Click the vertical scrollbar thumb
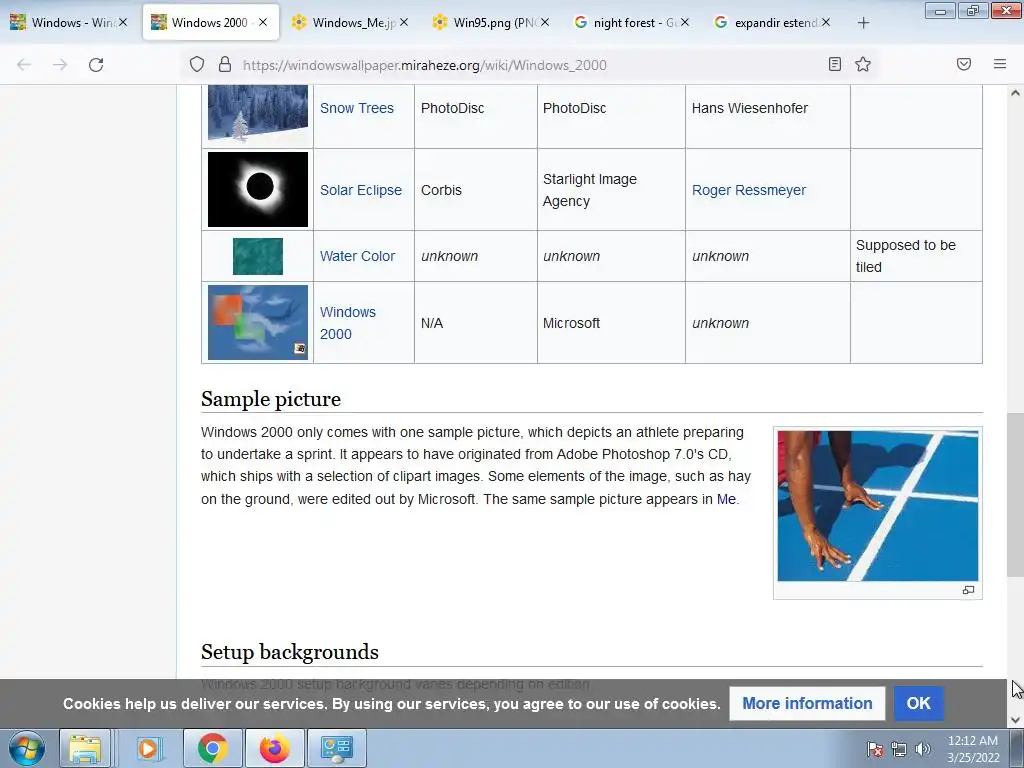 1016,494
